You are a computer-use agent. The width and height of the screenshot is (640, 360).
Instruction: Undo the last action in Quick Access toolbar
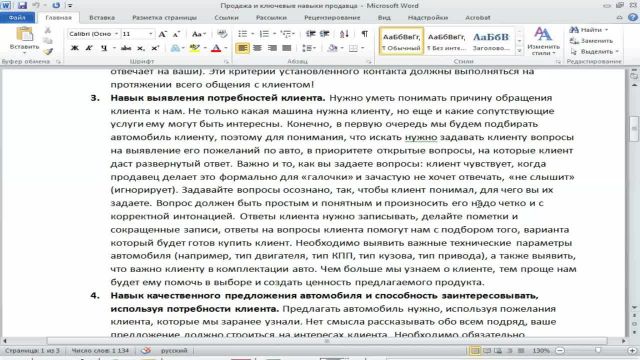click(x=36, y=5)
